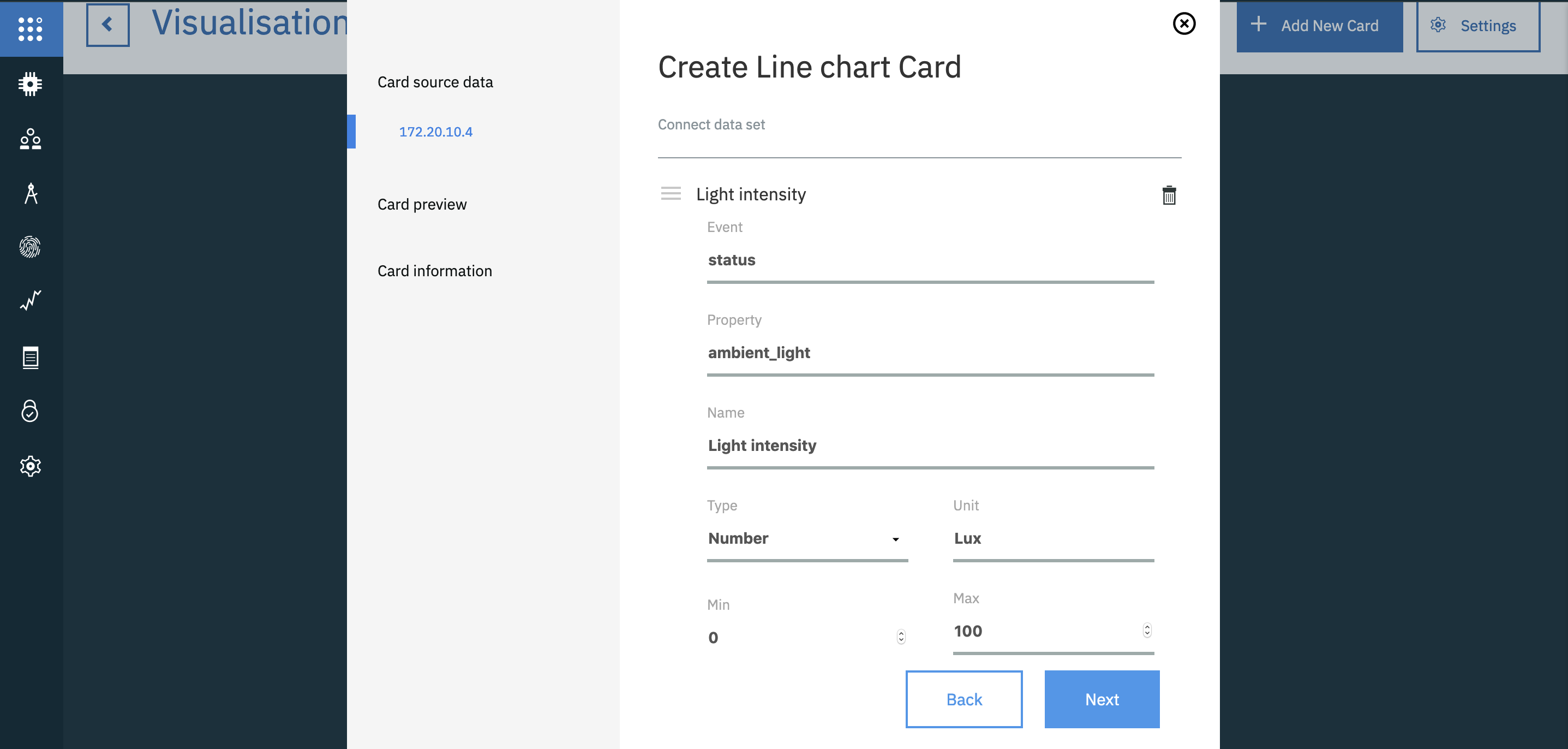Delete the Light intensity data set
The image size is (1568, 749).
pos(1169,195)
